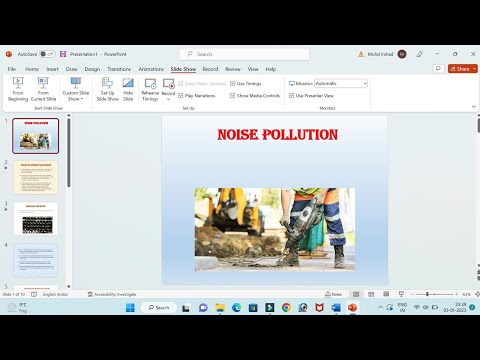Image resolution: width=480 pixels, height=360 pixels.
Task: Click the Notes button in status bar
Action: click(334, 294)
